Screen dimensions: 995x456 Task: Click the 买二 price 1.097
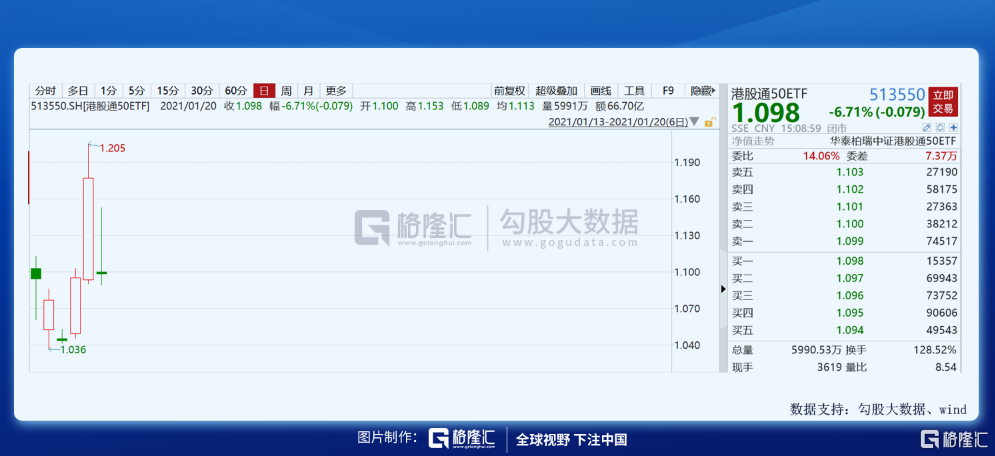[x=850, y=278]
